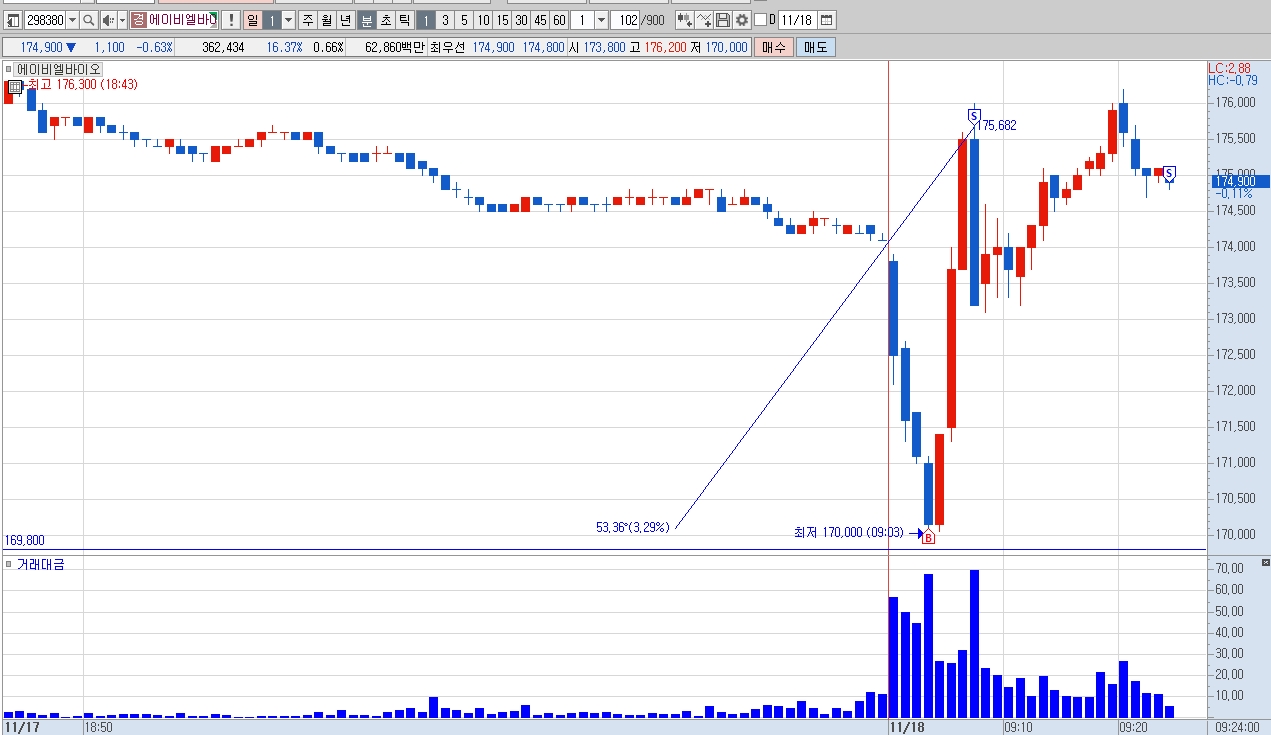The width and height of the screenshot is (1271, 735).
Task: Open the stock code history dropdown
Action: point(71,20)
